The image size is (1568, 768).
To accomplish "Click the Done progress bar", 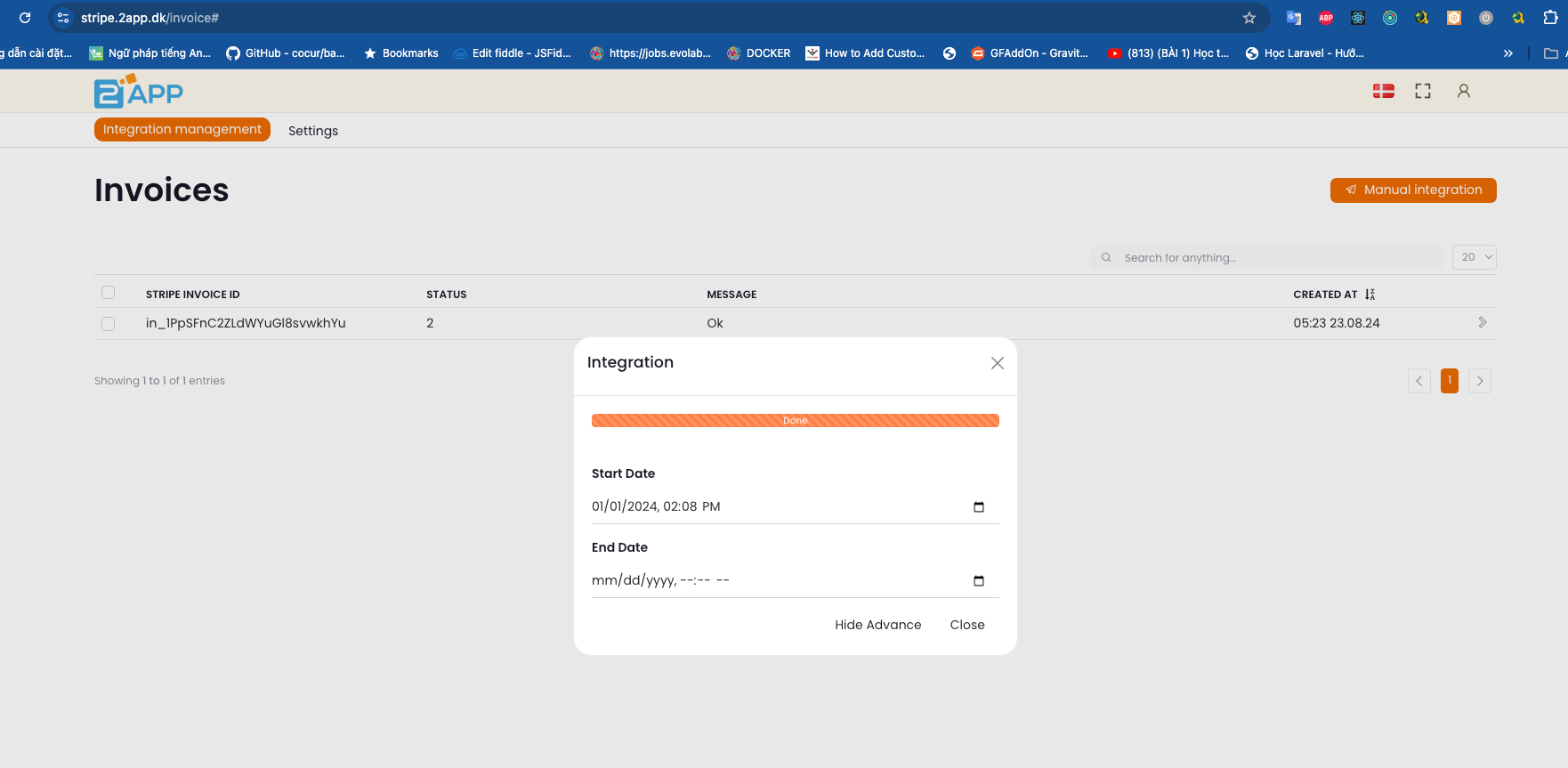I will 795,421.
